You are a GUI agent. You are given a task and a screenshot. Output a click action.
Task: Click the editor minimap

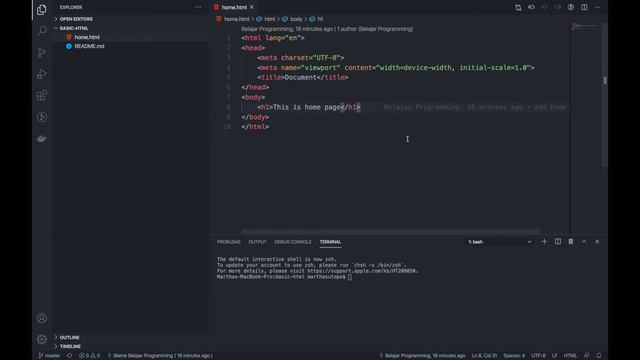tap(585, 27)
